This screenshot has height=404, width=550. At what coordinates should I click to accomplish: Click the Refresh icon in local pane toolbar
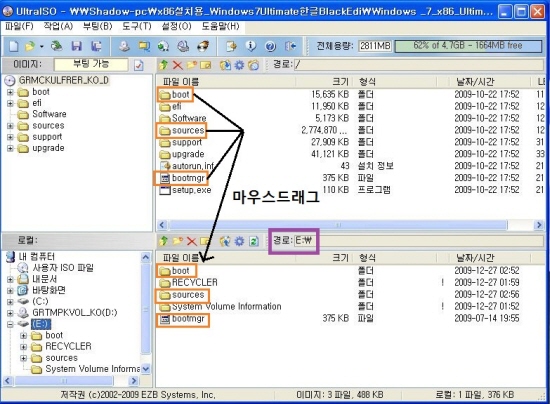pos(254,241)
